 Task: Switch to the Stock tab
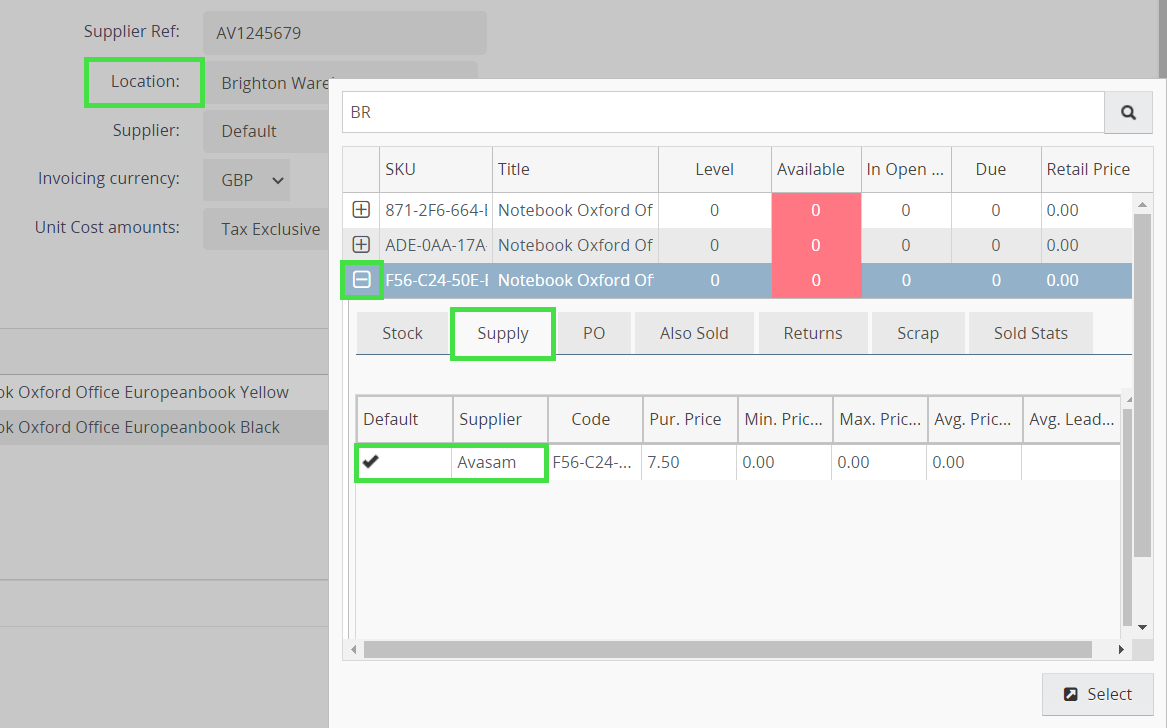click(402, 332)
